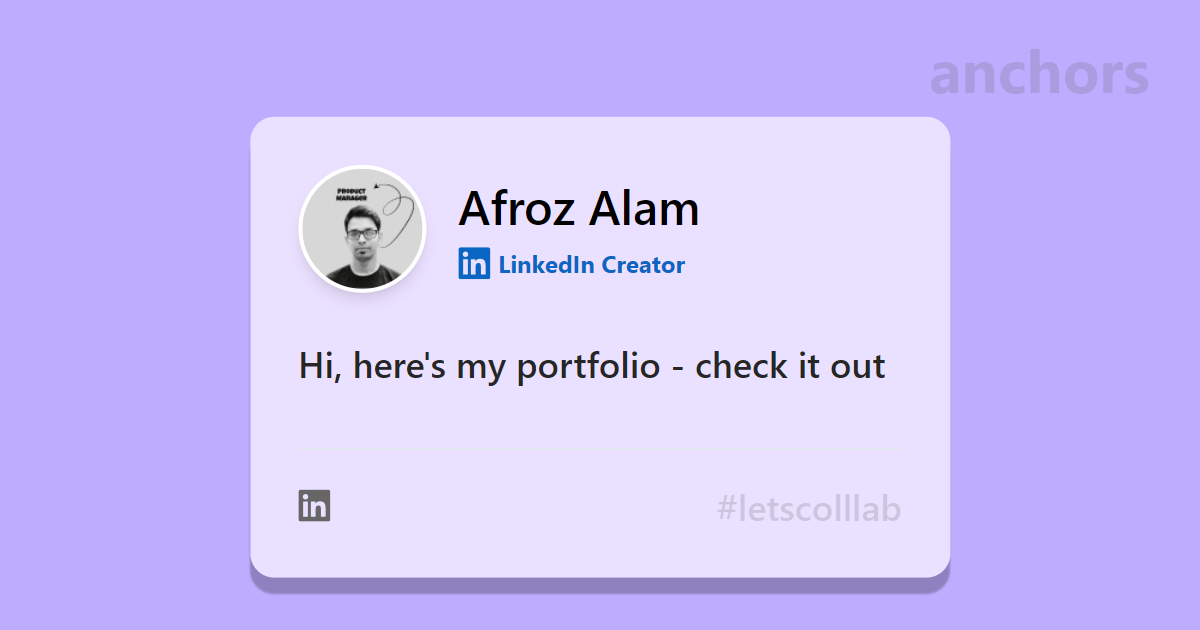Click the thin divider line above footer
The height and width of the screenshot is (630, 1200).
point(600,449)
